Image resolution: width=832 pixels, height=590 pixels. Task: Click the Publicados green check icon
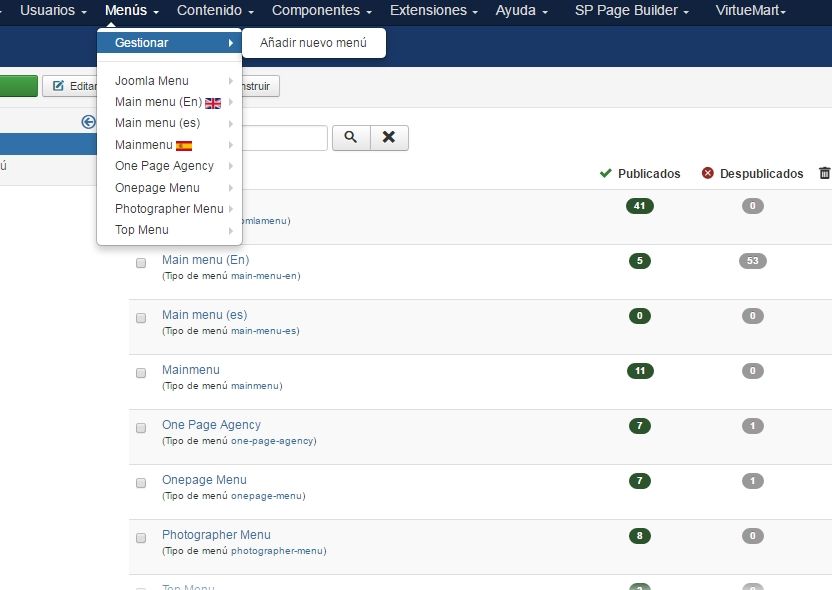pos(605,173)
